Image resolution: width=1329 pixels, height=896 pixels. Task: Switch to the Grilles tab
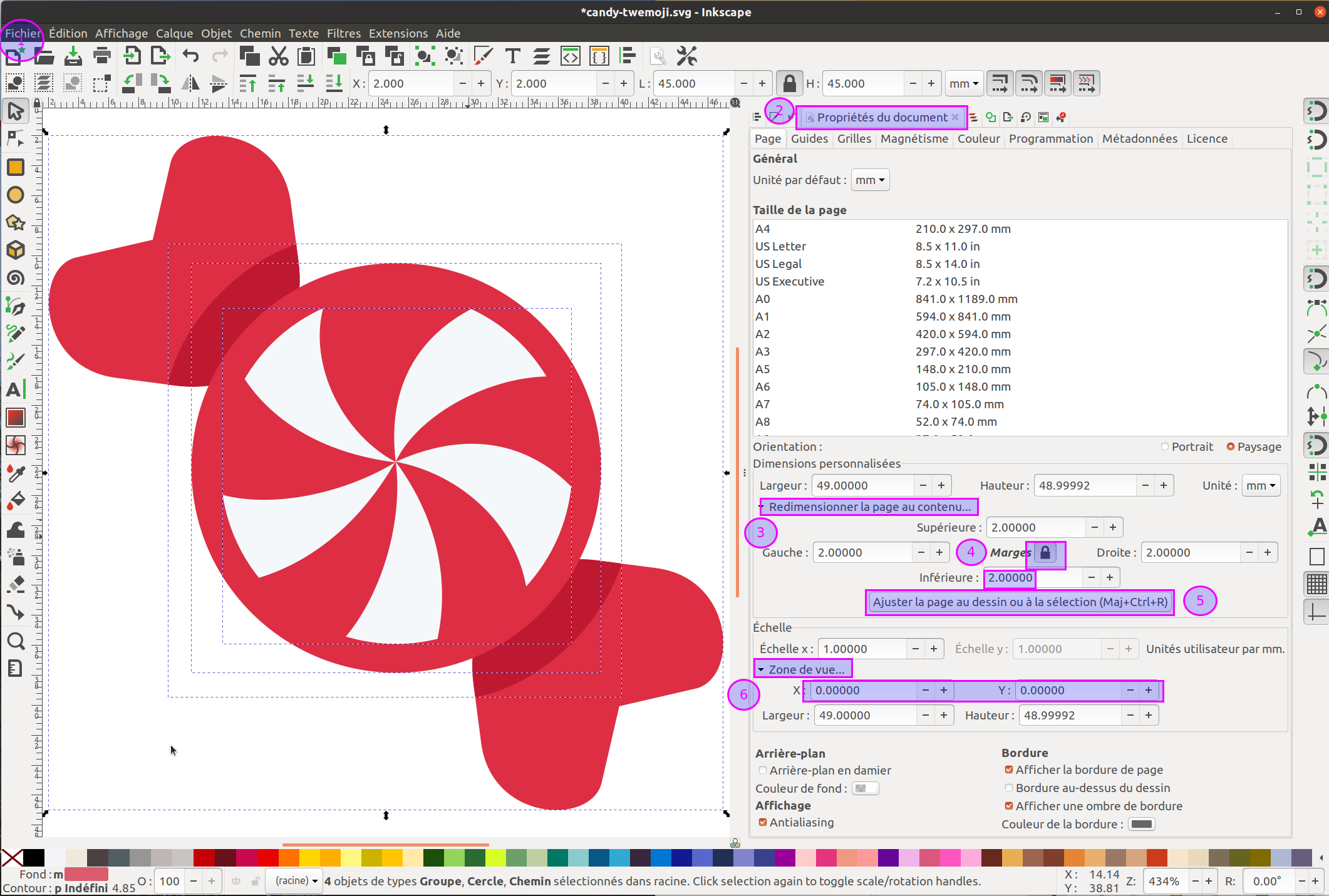click(854, 138)
